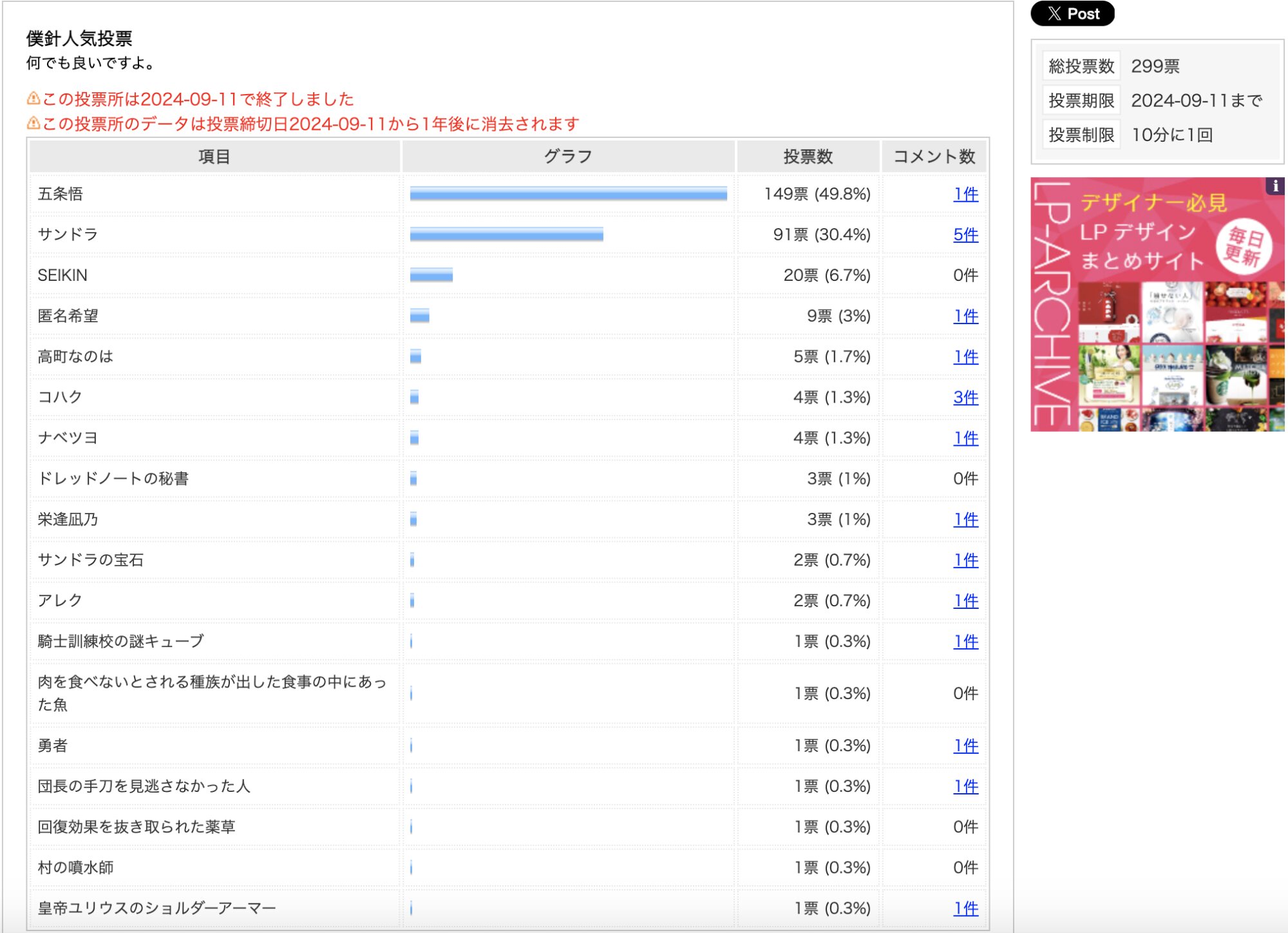Open 団長の手刀を見逃さなかった人 comment link
The width and height of the screenshot is (1288, 933).
(x=965, y=786)
